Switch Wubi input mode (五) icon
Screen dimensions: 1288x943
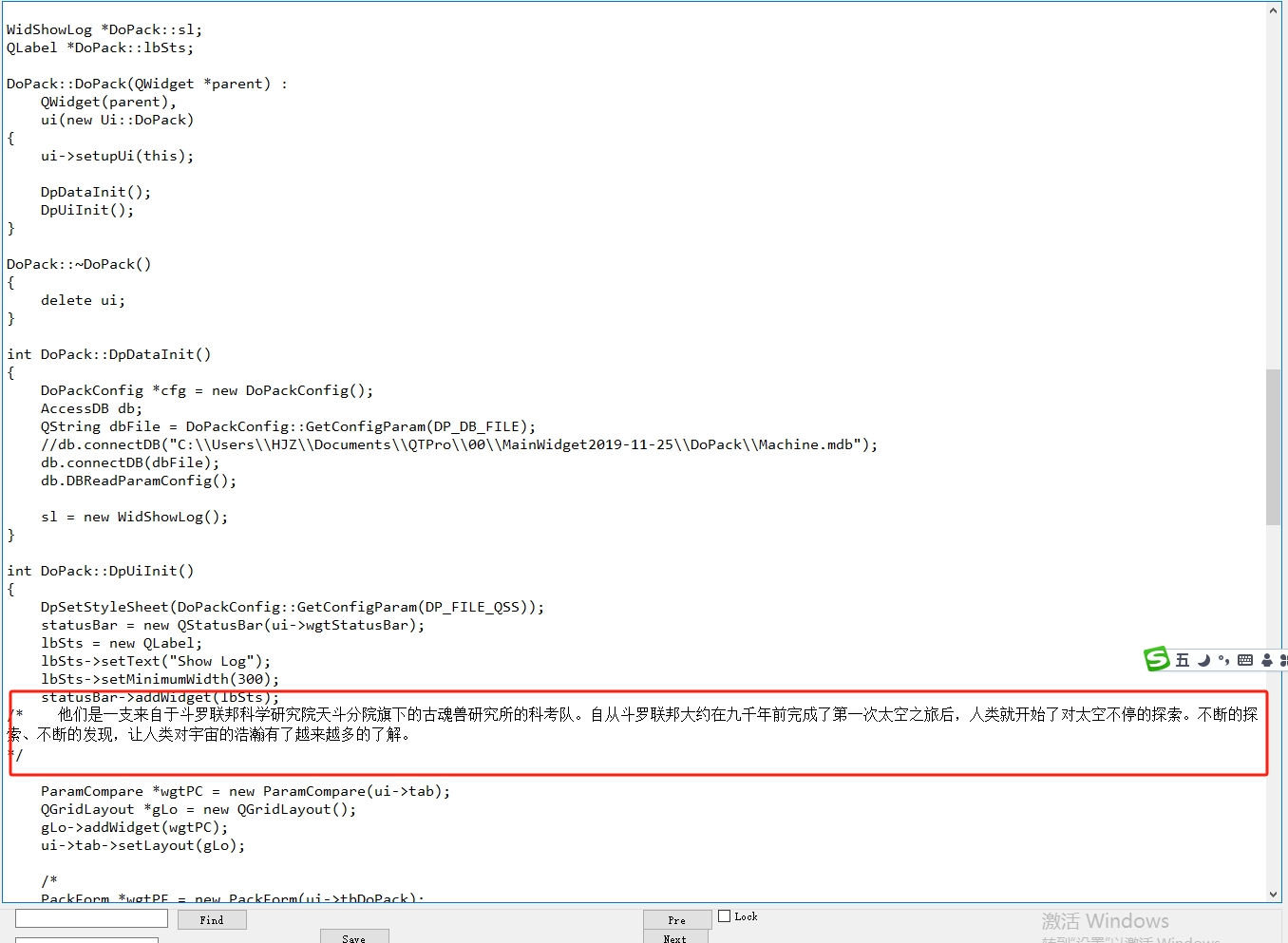(x=1183, y=660)
